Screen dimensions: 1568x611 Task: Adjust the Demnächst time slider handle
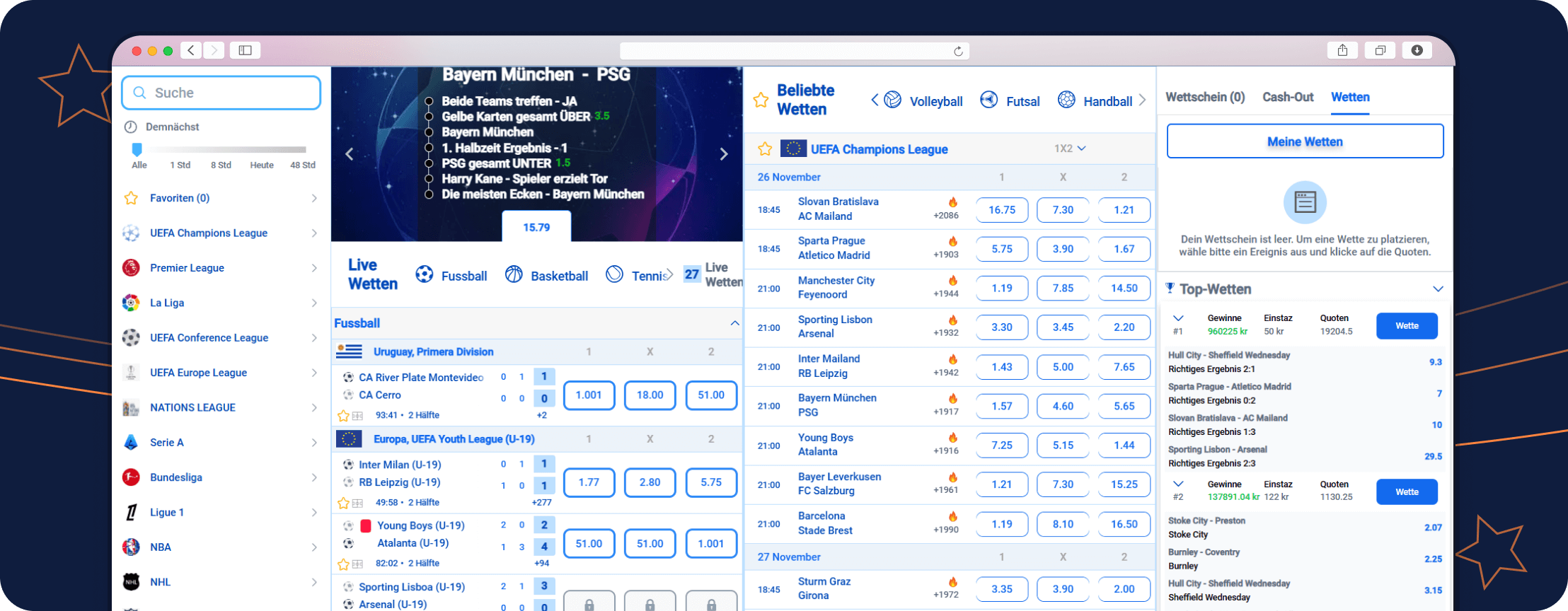(x=137, y=149)
